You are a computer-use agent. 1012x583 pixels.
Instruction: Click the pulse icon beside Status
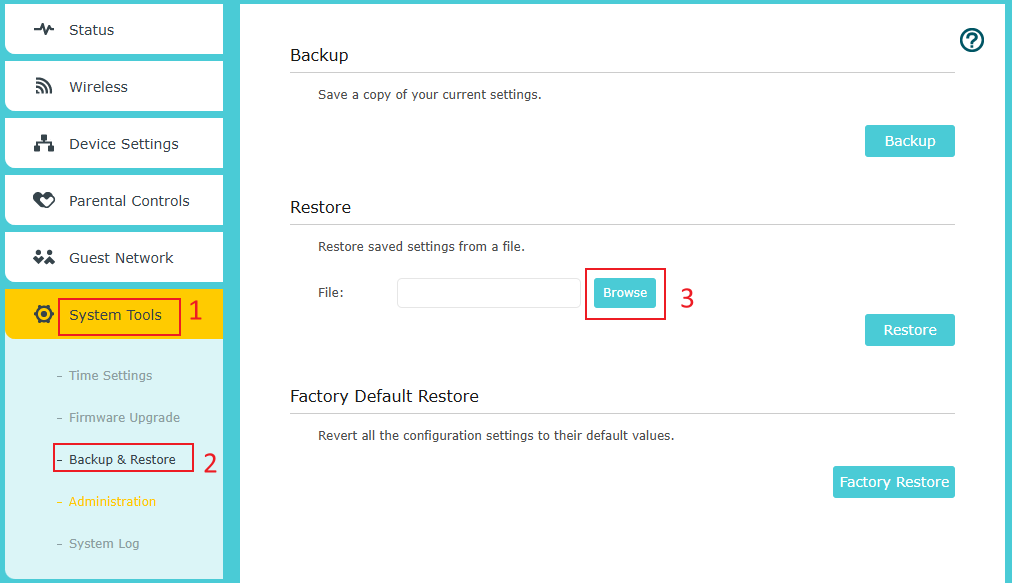pyautogui.click(x=44, y=30)
